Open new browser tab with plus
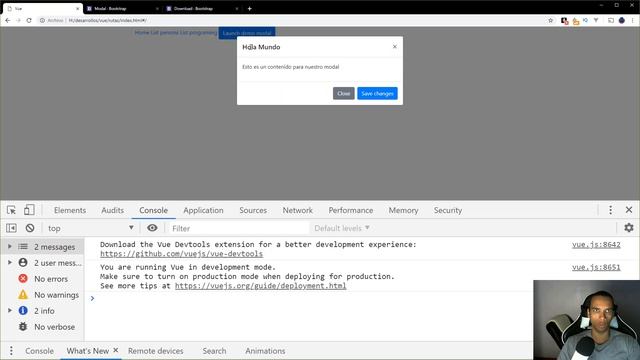This screenshot has height=360, width=640. click(x=249, y=8)
